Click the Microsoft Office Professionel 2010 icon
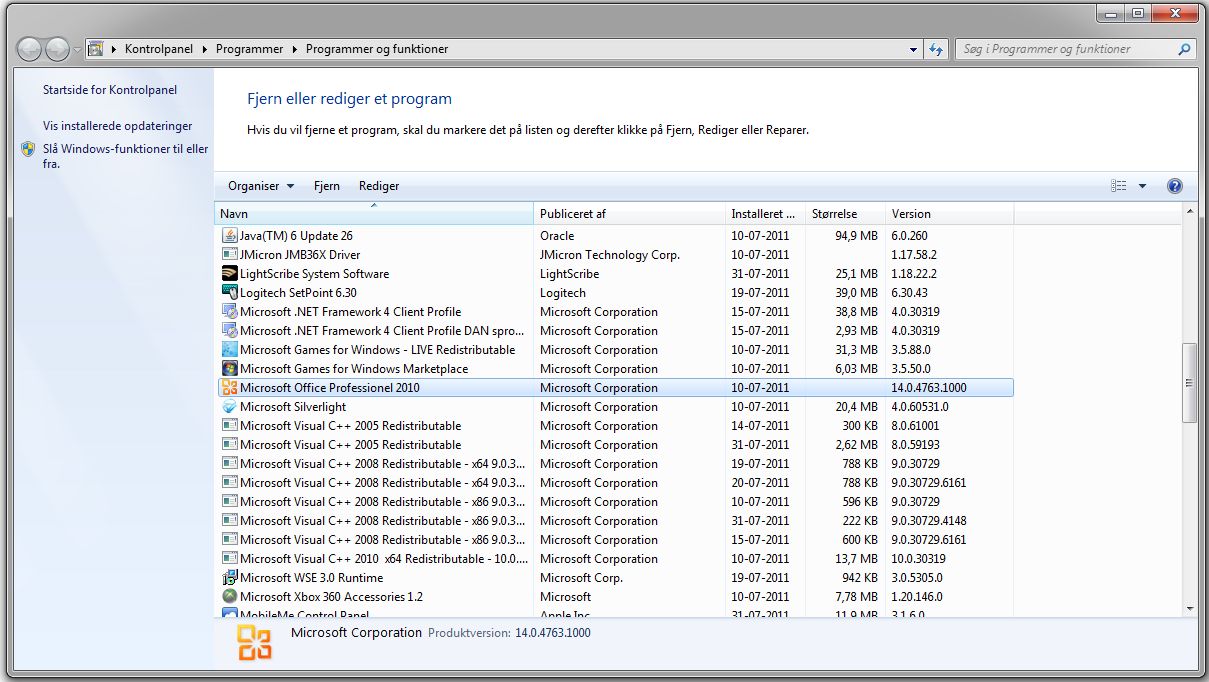 (229, 388)
